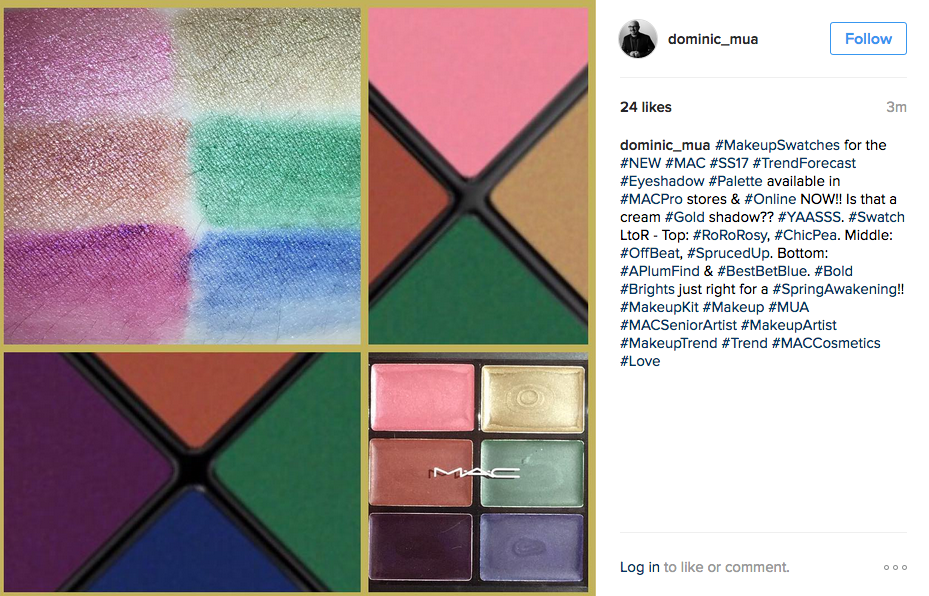Open the #MACSeniorArtist hashtag
This screenshot has height=596, width=929.
coord(678,325)
